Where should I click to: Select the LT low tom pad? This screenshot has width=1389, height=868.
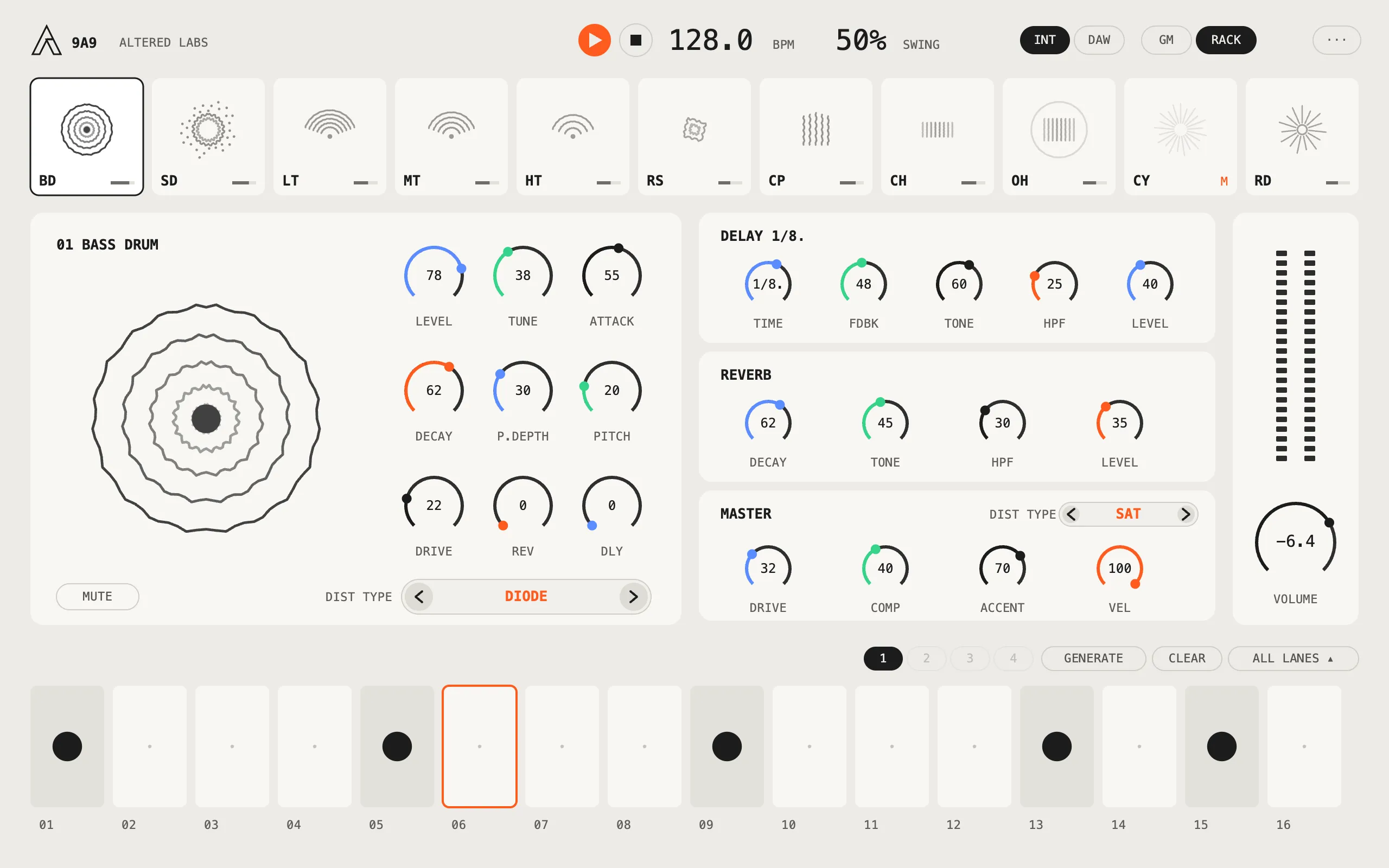click(x=330, y=137)
